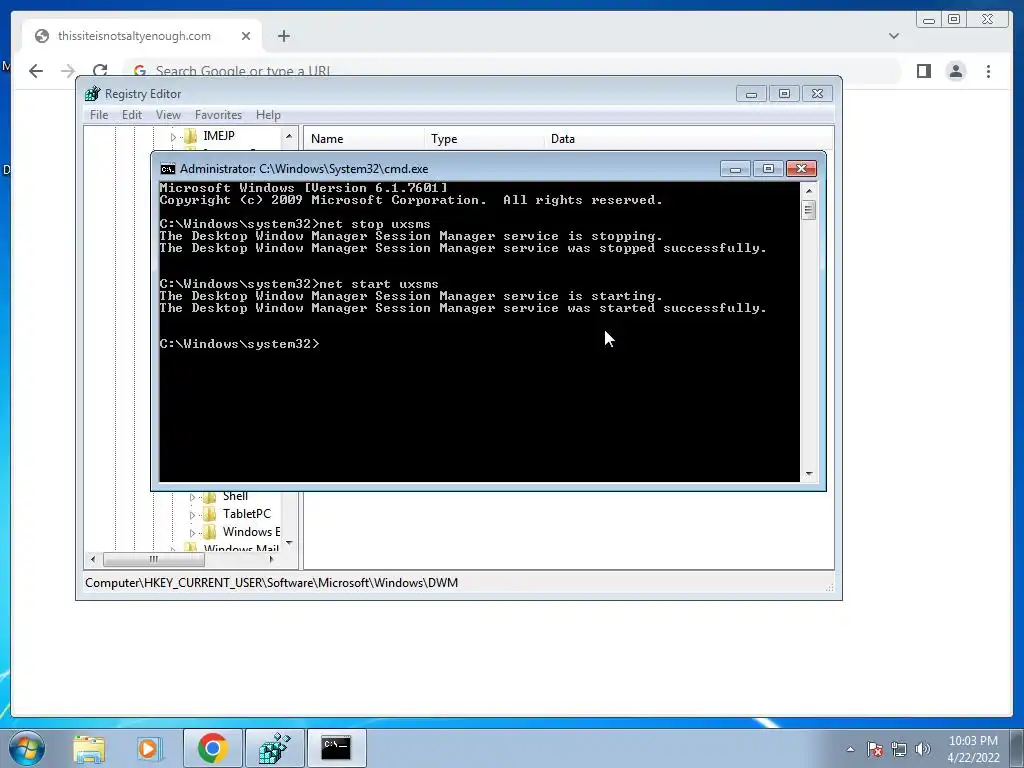The height and width of the screenshot is (768, 1024).
Task: Click registry tree horizontal scroll right arrow
Action: pos(272,559)
